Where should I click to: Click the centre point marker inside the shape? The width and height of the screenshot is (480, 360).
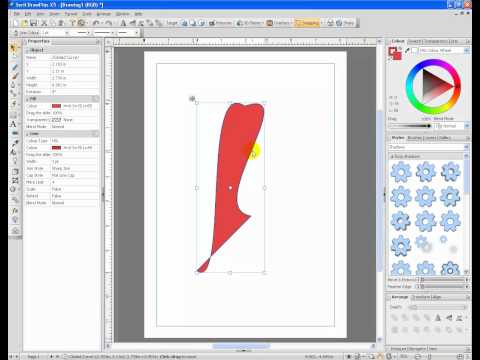[x=230, y=188]
